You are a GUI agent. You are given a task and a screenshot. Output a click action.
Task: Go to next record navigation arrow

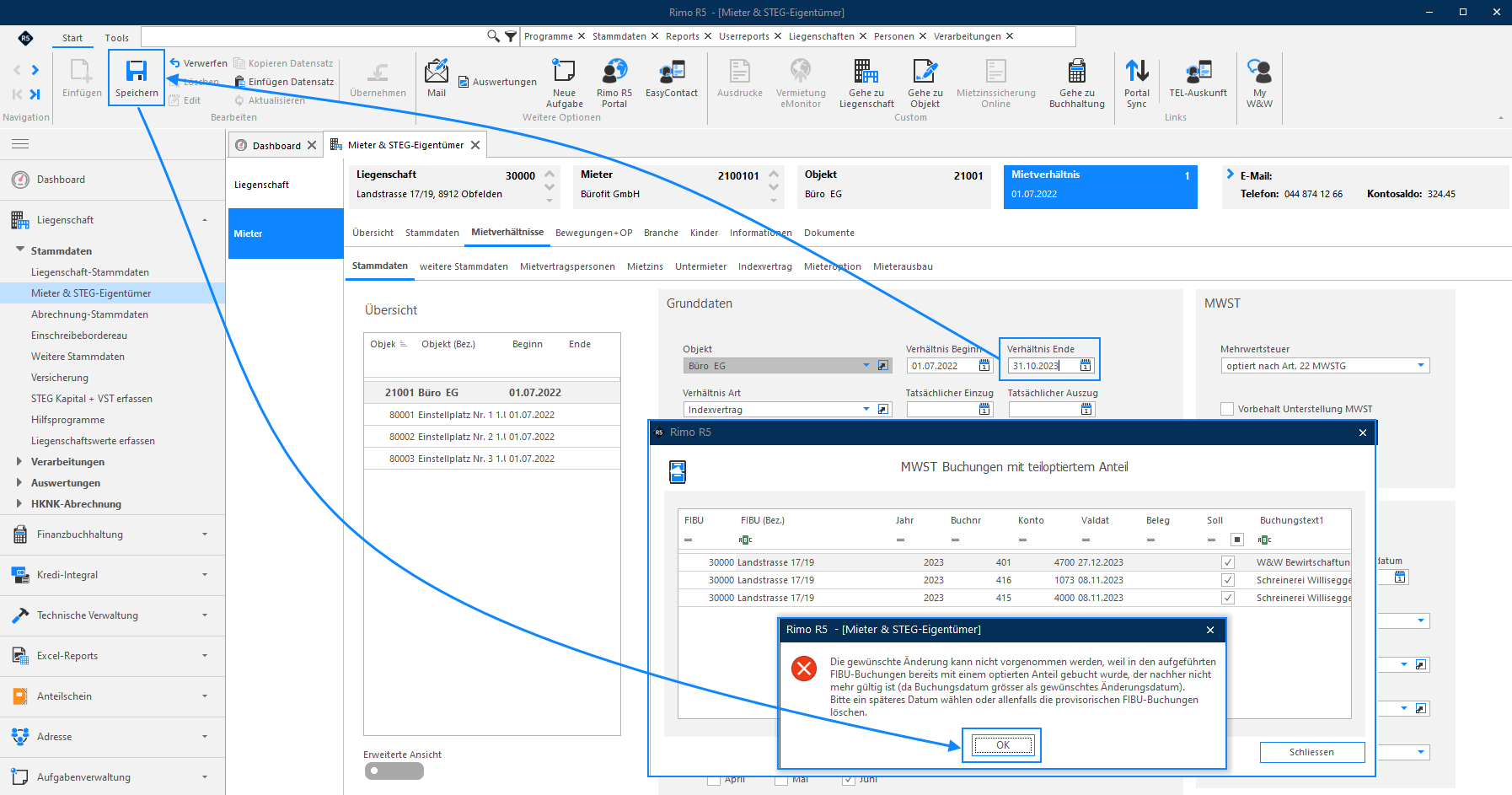click(35, 70)
